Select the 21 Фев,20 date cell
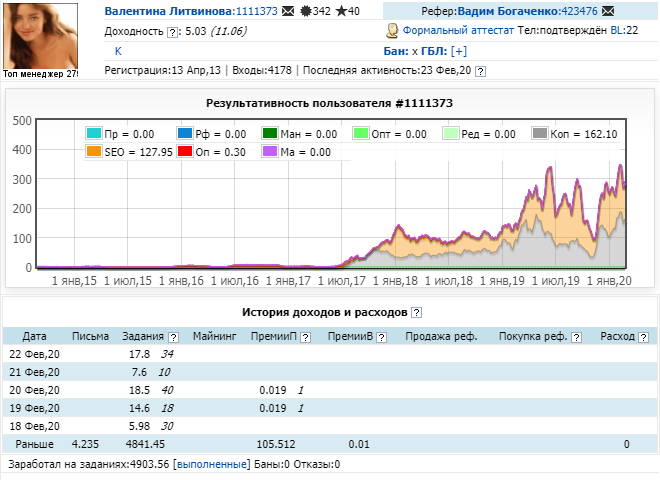Image resolution: width=660 pixels, height=480 pixels. point(35,372)
